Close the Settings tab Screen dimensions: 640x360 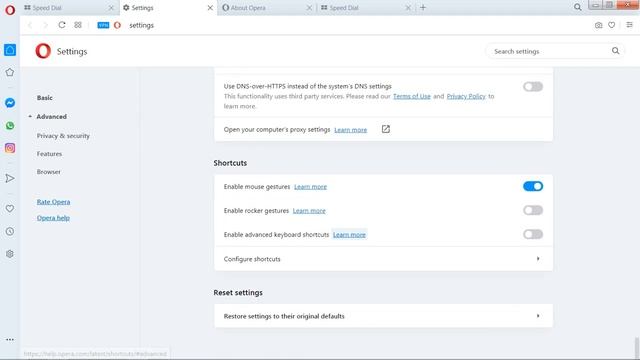click(210, 7)
